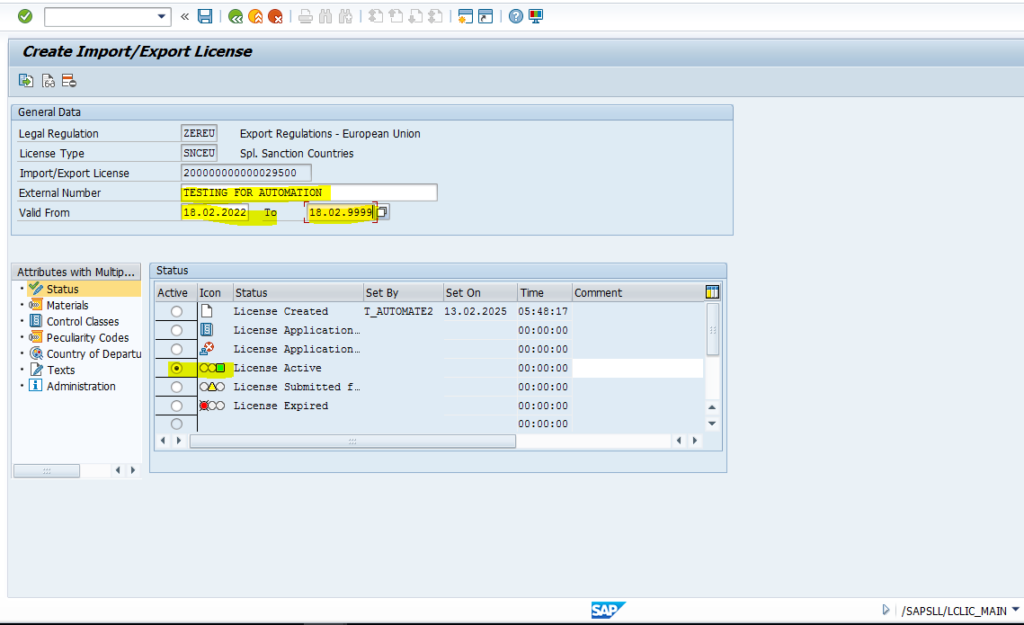Click the document-with-glasses display icon
This screenshot has width=1024, height=625.
[48, 81]
